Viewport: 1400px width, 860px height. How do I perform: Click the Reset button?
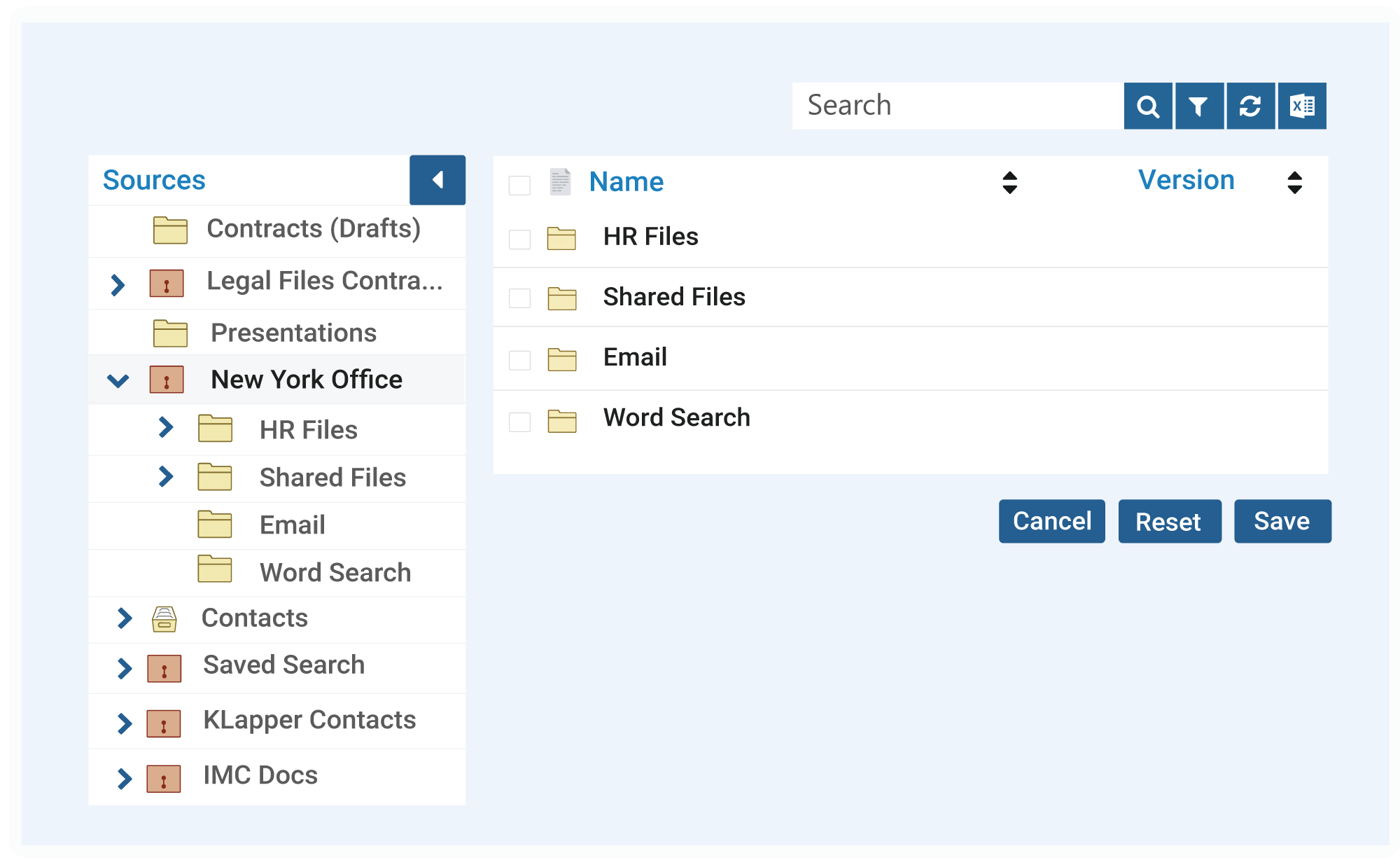pos(1170,521)
